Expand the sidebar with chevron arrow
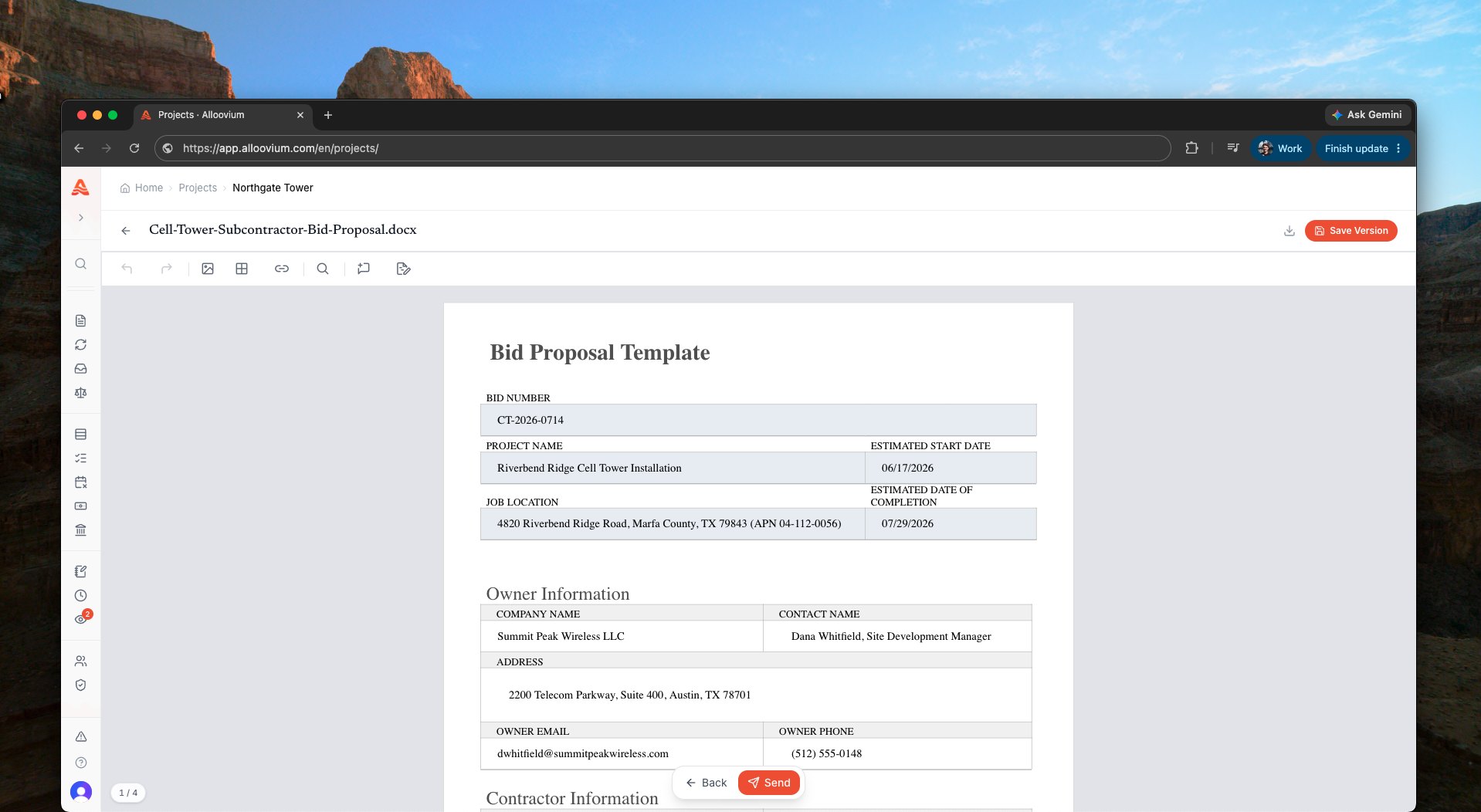Screen dimensions: 1481x812 point(80,218)
